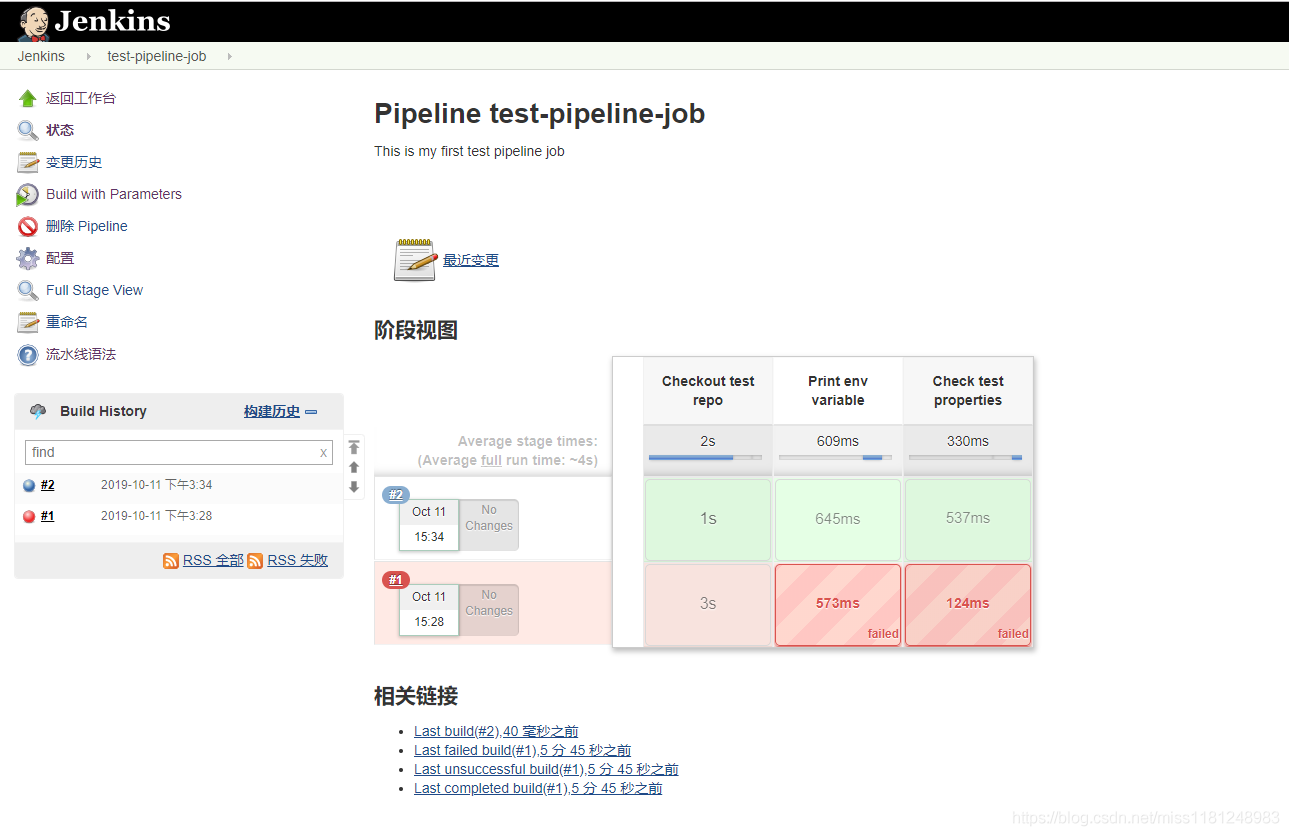The height and width of the screenshot is (836, 1289).
Task: Click the 2019-10-11 下午3:28 timestamp
Action: pos(157,516)
